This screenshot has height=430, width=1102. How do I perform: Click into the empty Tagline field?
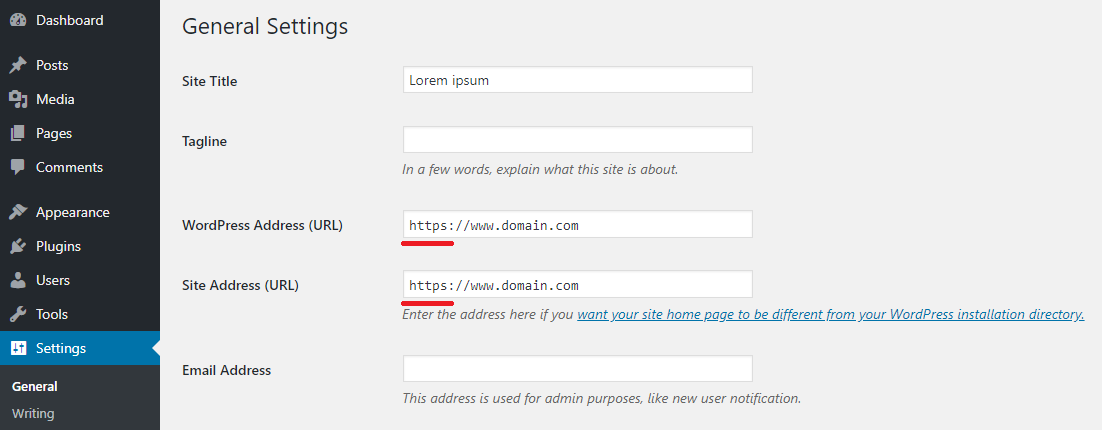click(x=578, y=140)
